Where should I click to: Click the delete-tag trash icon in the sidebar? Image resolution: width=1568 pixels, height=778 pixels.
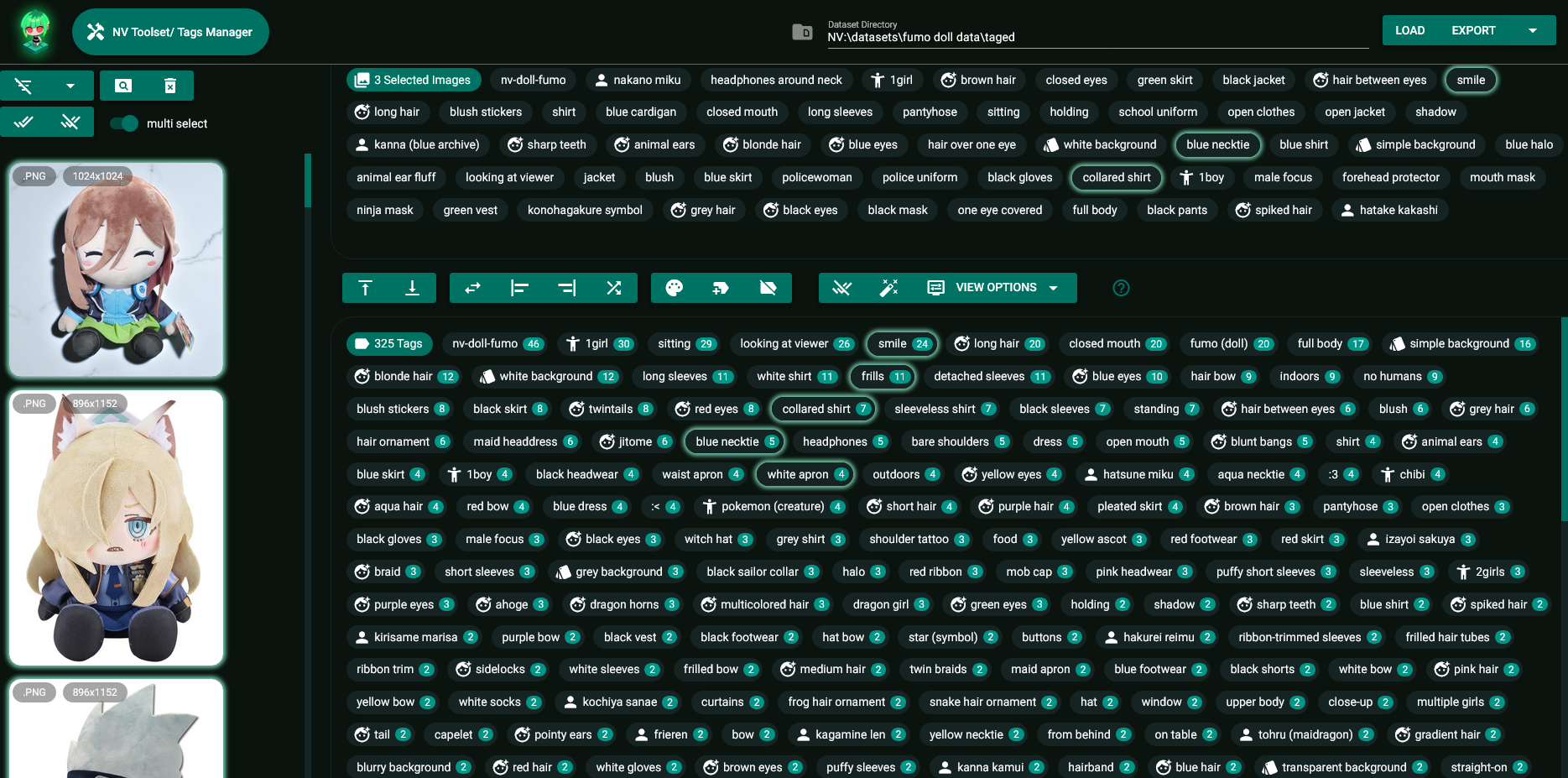pyautogui.click(x=170, y=86)
